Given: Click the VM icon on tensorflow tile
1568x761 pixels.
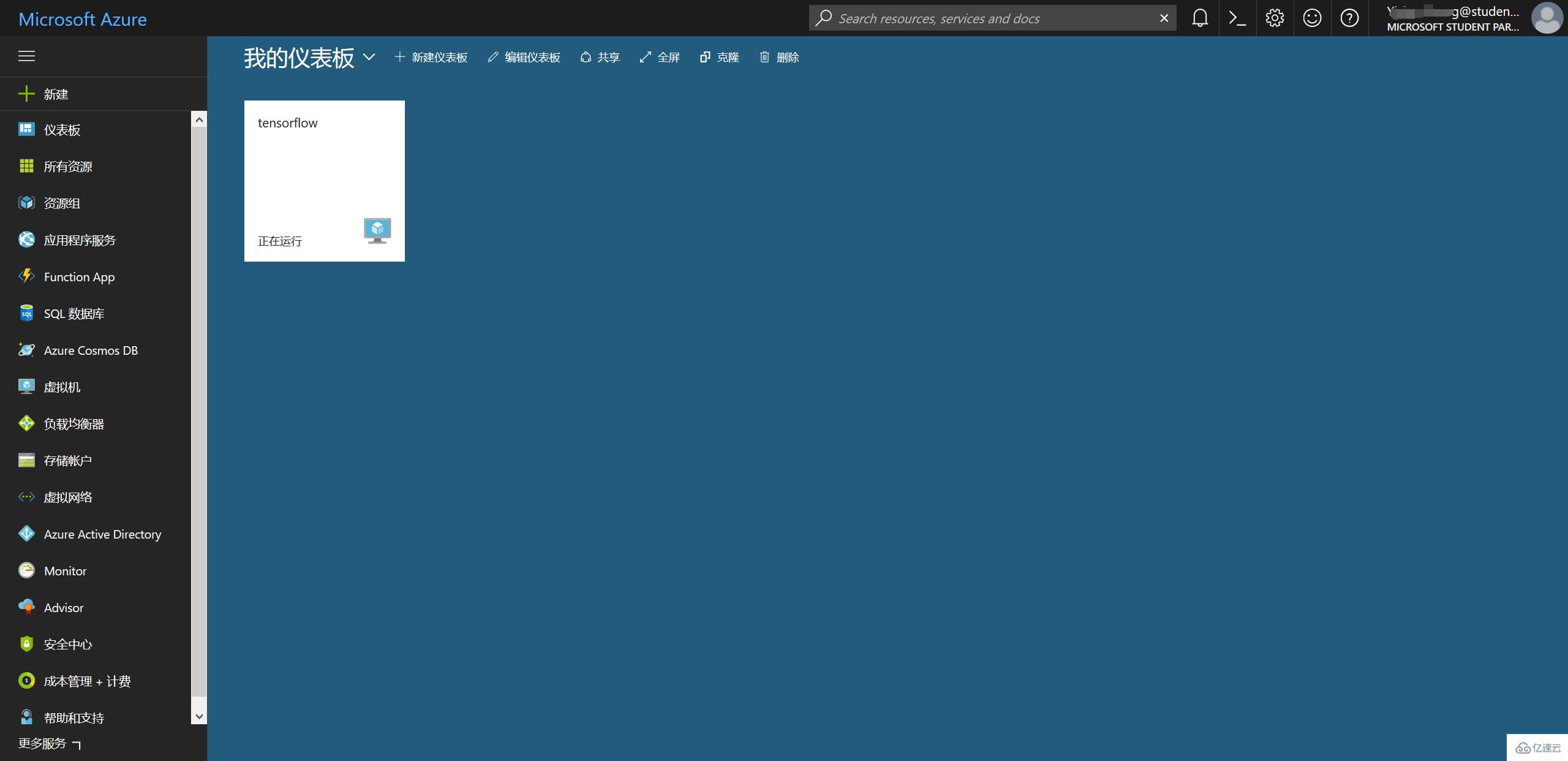Looking at the screenshot, I should [x=377, y=230].
